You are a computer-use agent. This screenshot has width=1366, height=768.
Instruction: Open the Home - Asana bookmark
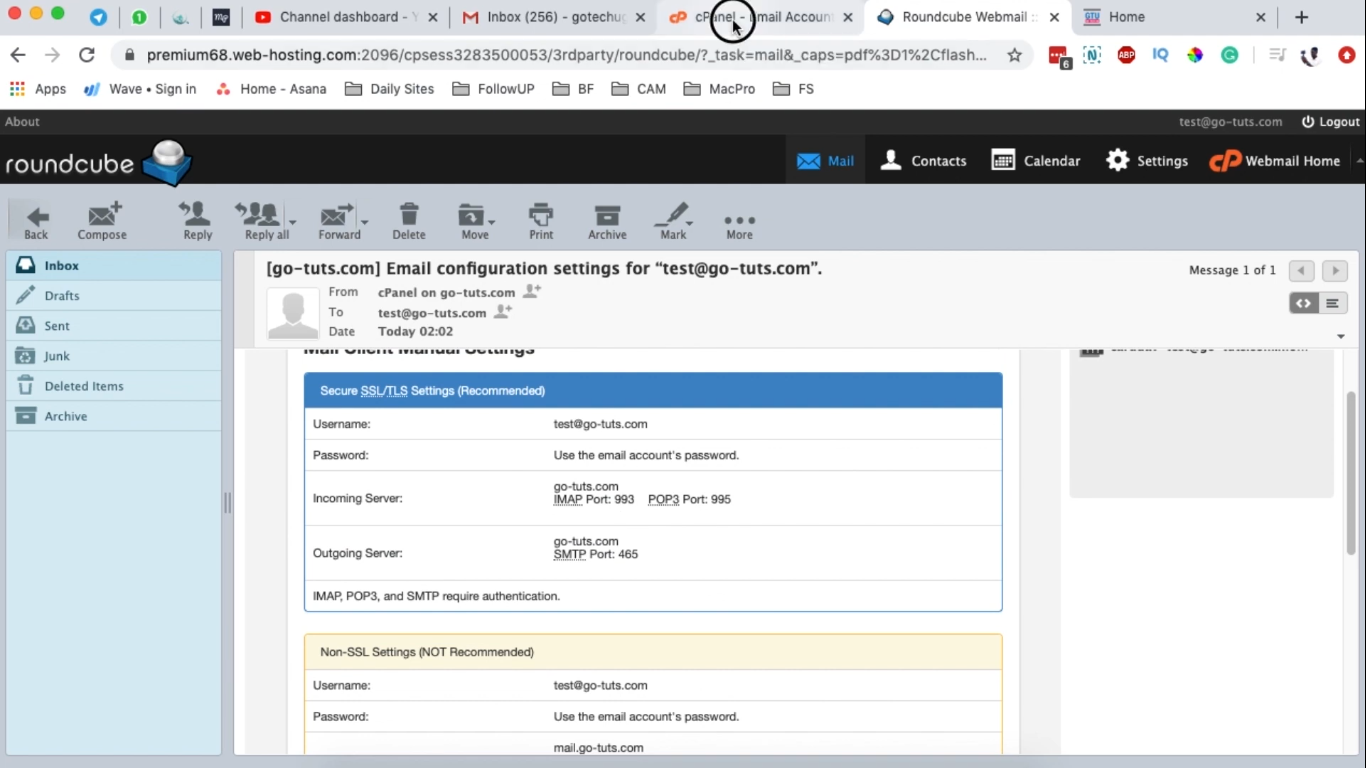[271, 89]
